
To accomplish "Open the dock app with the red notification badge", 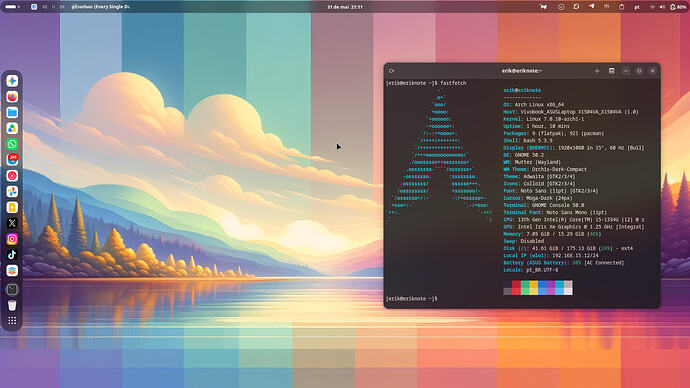I will coord(12,160).
